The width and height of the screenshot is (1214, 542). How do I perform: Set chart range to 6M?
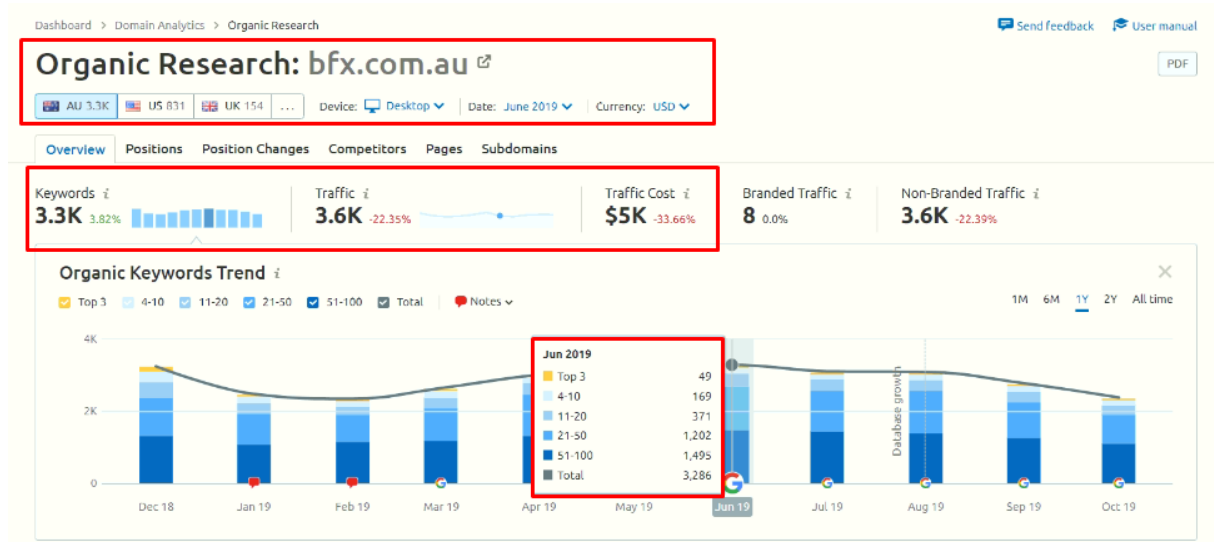[x=1051, y=300]
